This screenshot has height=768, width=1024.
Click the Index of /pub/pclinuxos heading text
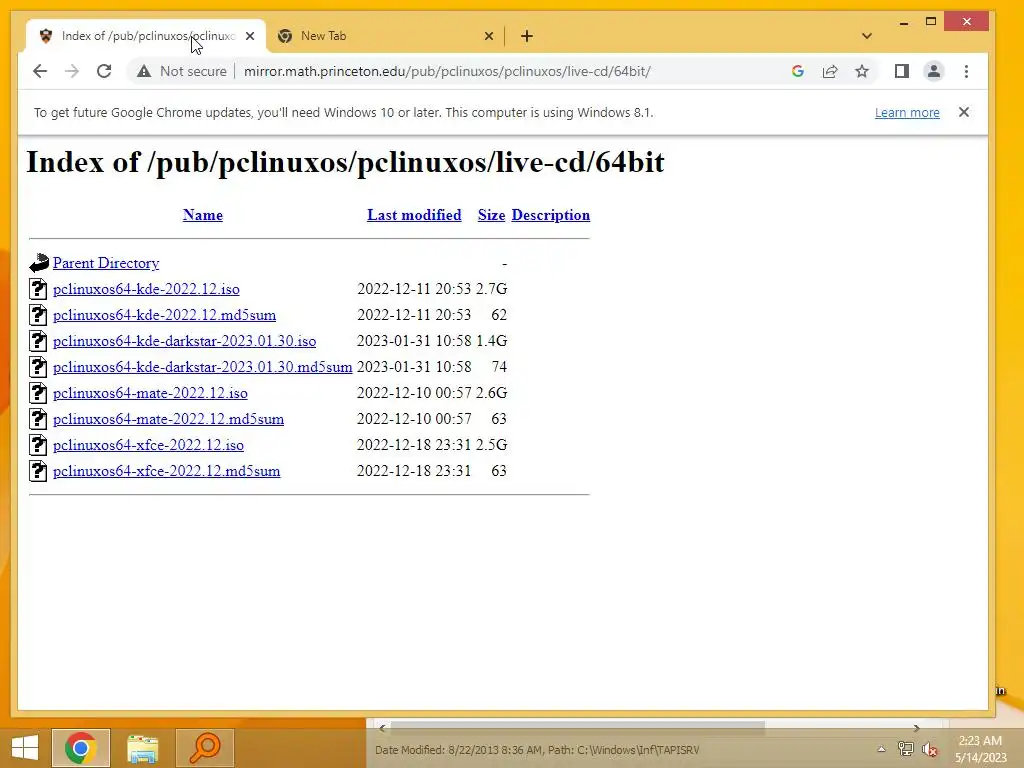[x=345, y=162]
